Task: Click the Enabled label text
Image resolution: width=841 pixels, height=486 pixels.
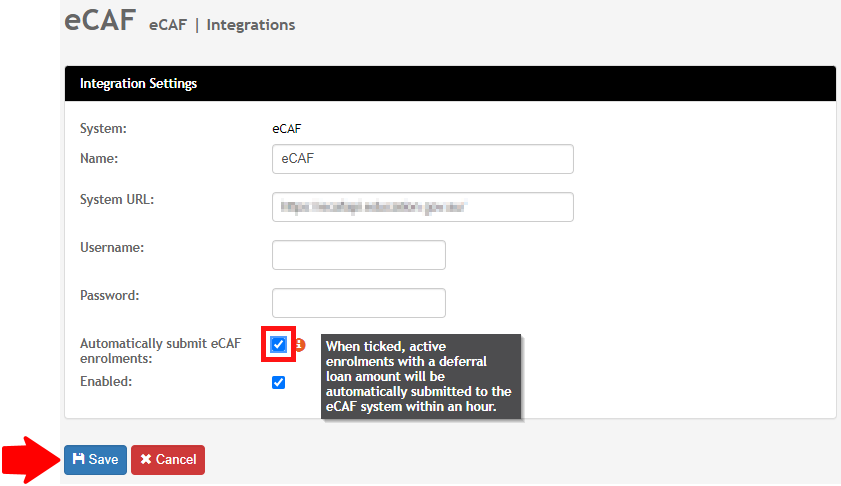Action: click(106, 382)
